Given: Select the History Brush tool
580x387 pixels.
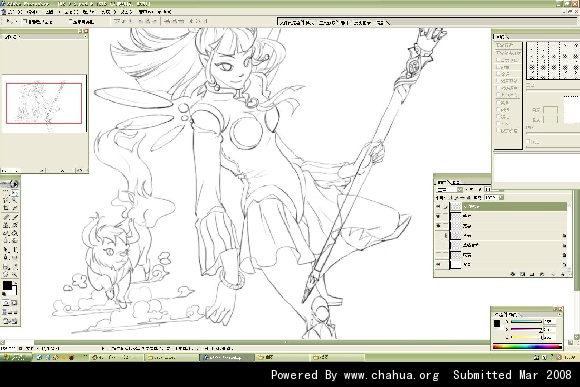Looking at the screenshot, I should tap(15, 225).
